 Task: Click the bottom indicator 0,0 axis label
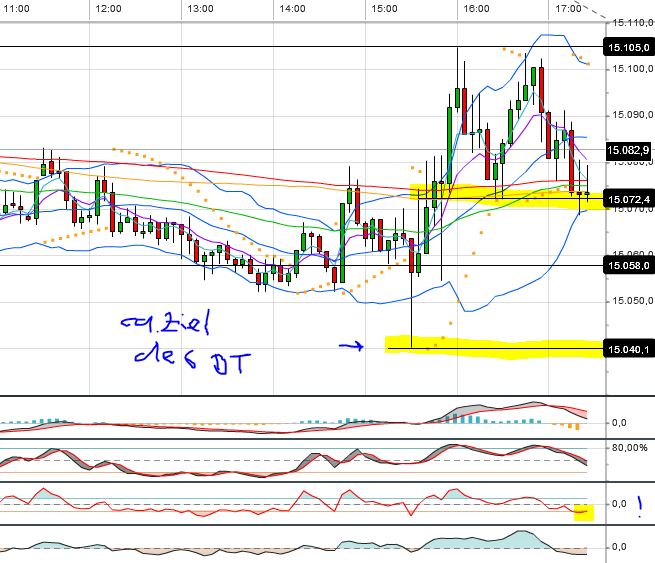(x=619, y=547)
